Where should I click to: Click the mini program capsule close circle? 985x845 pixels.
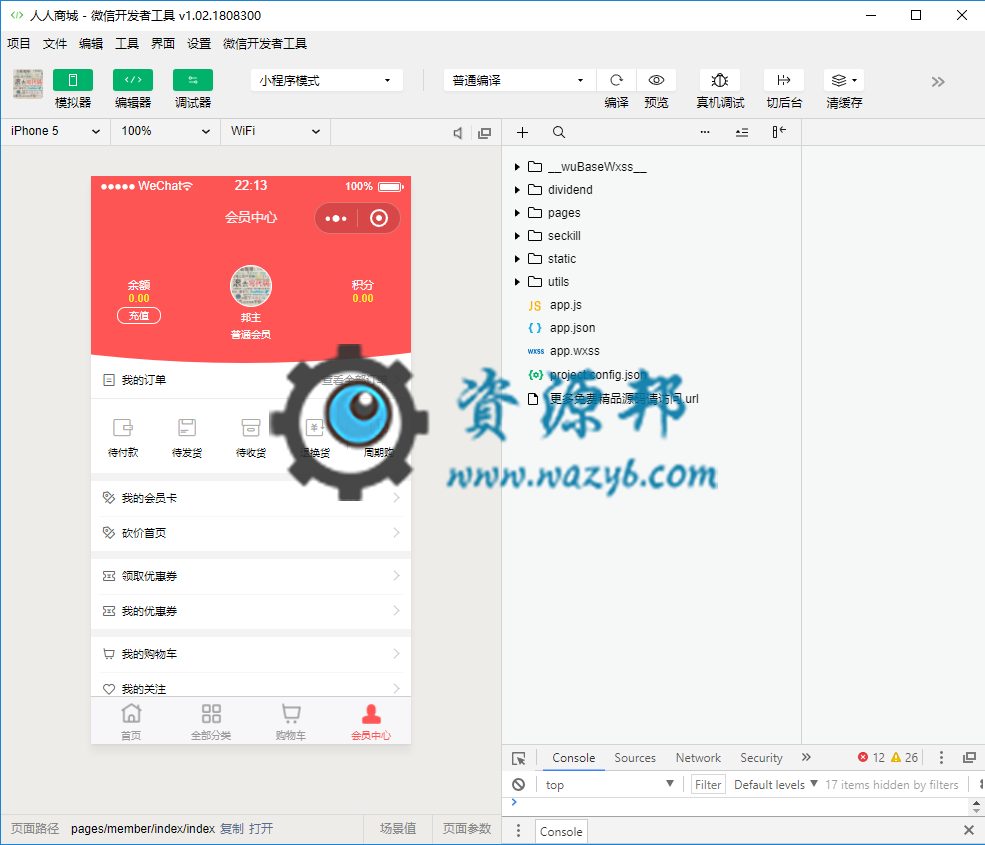(379, 218)
